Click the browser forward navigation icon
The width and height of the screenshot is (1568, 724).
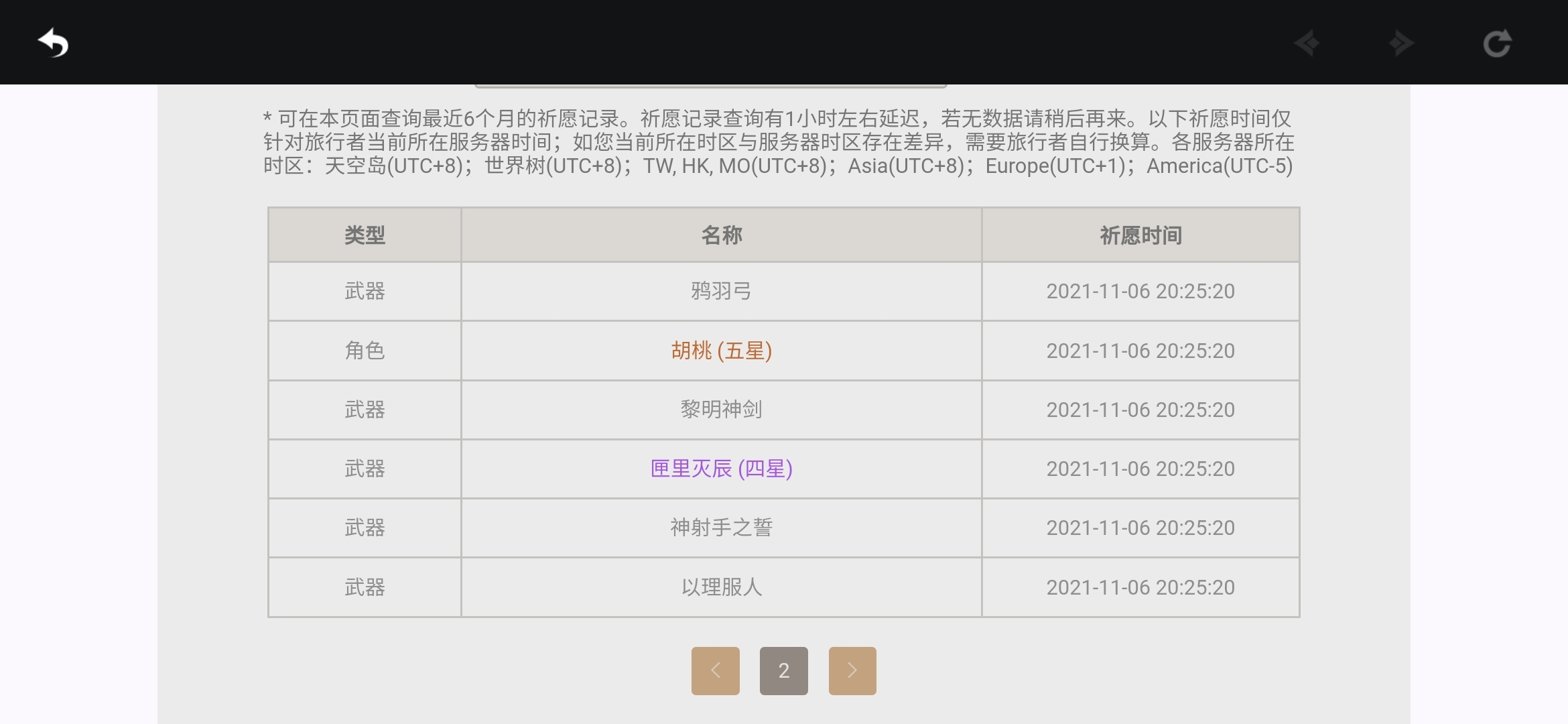point(1401,44)
